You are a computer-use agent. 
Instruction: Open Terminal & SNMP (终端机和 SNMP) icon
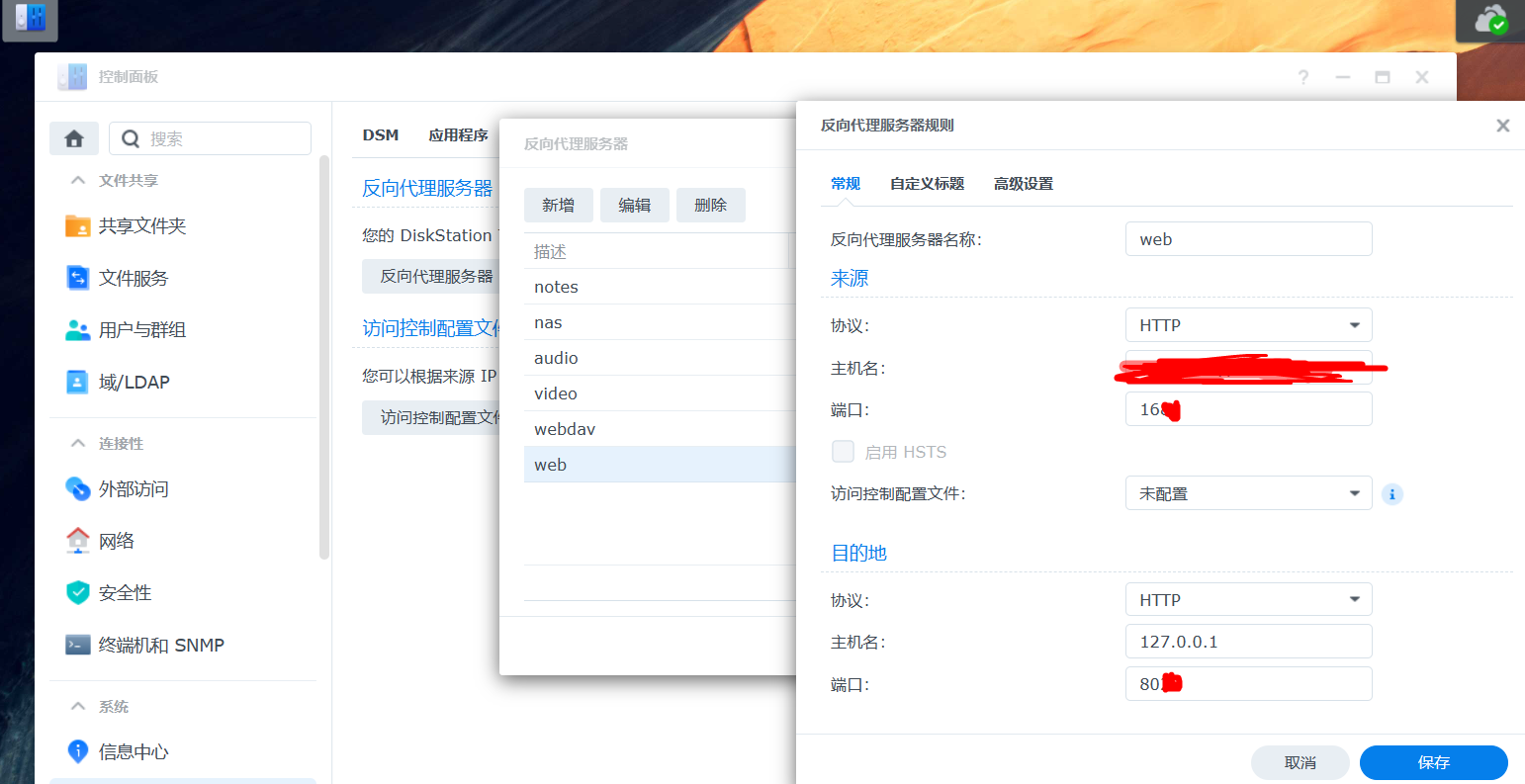78,645
